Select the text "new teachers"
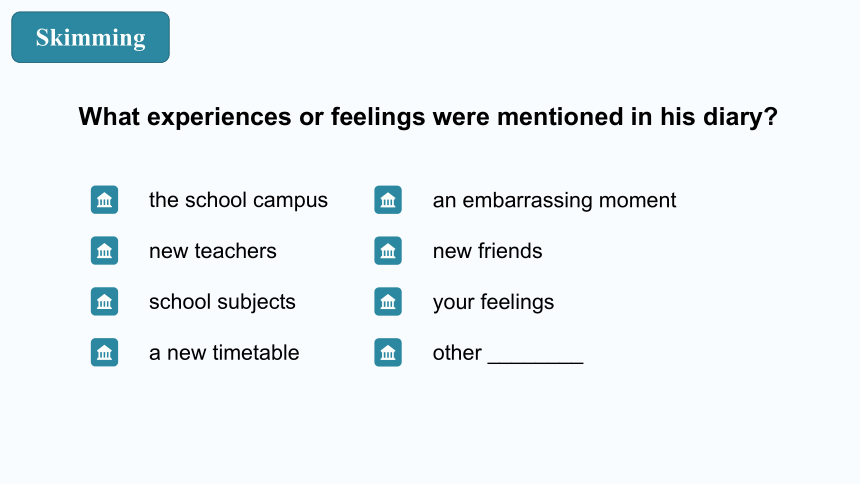This screenshot has height=484, width=860. (x=213, y=251)
